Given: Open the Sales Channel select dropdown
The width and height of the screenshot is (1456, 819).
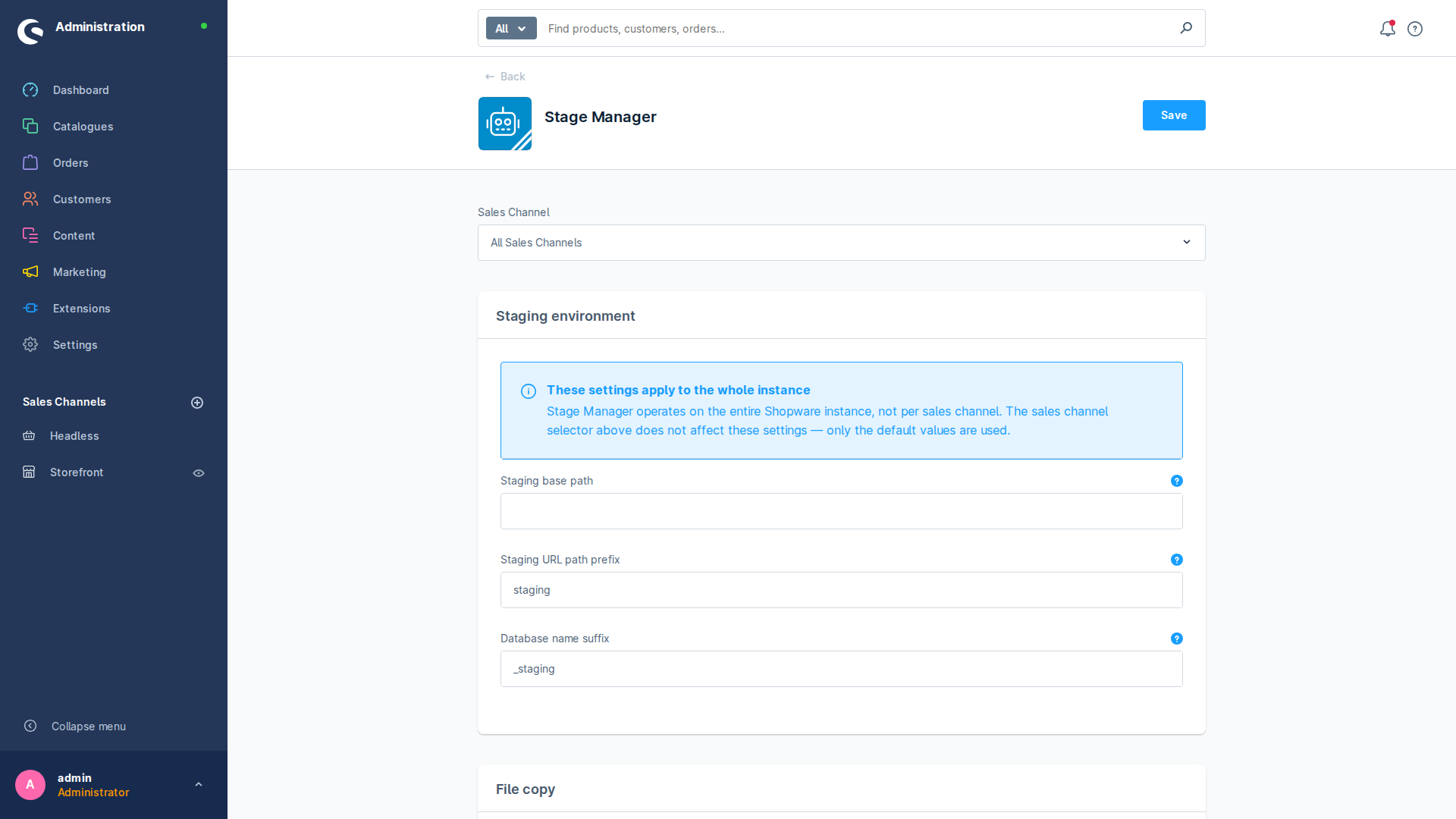Looking at the screenshot, I should 842,243.
